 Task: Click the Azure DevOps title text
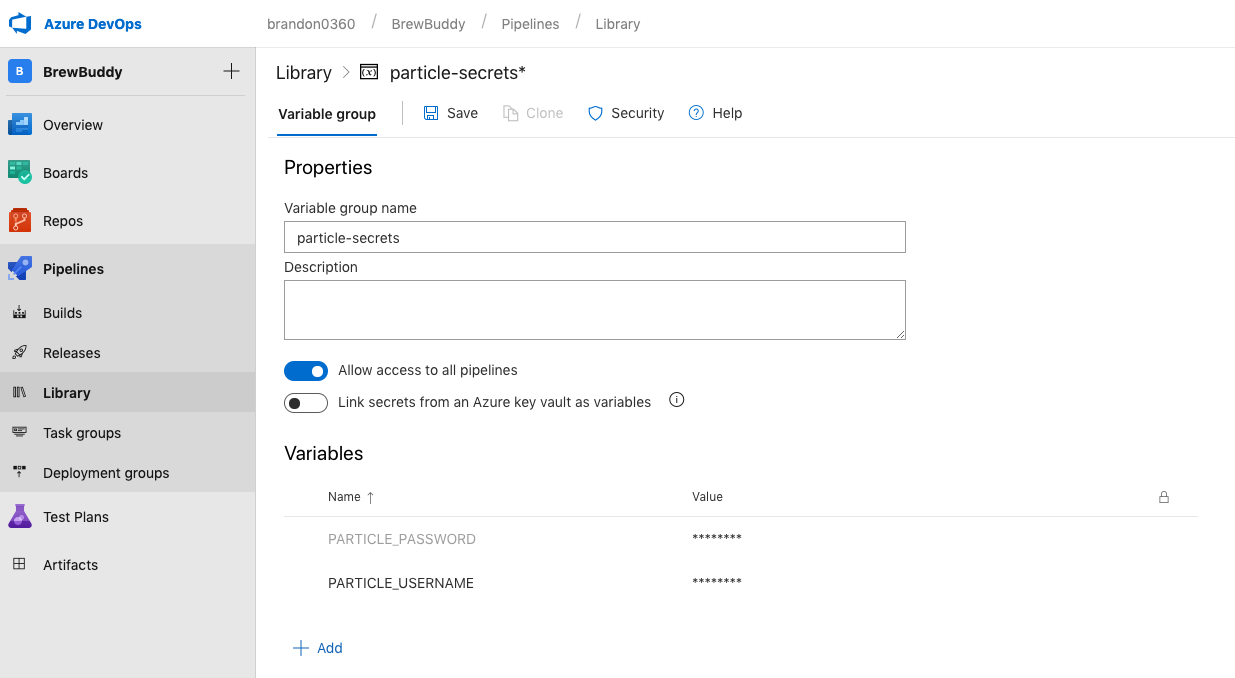93,24
